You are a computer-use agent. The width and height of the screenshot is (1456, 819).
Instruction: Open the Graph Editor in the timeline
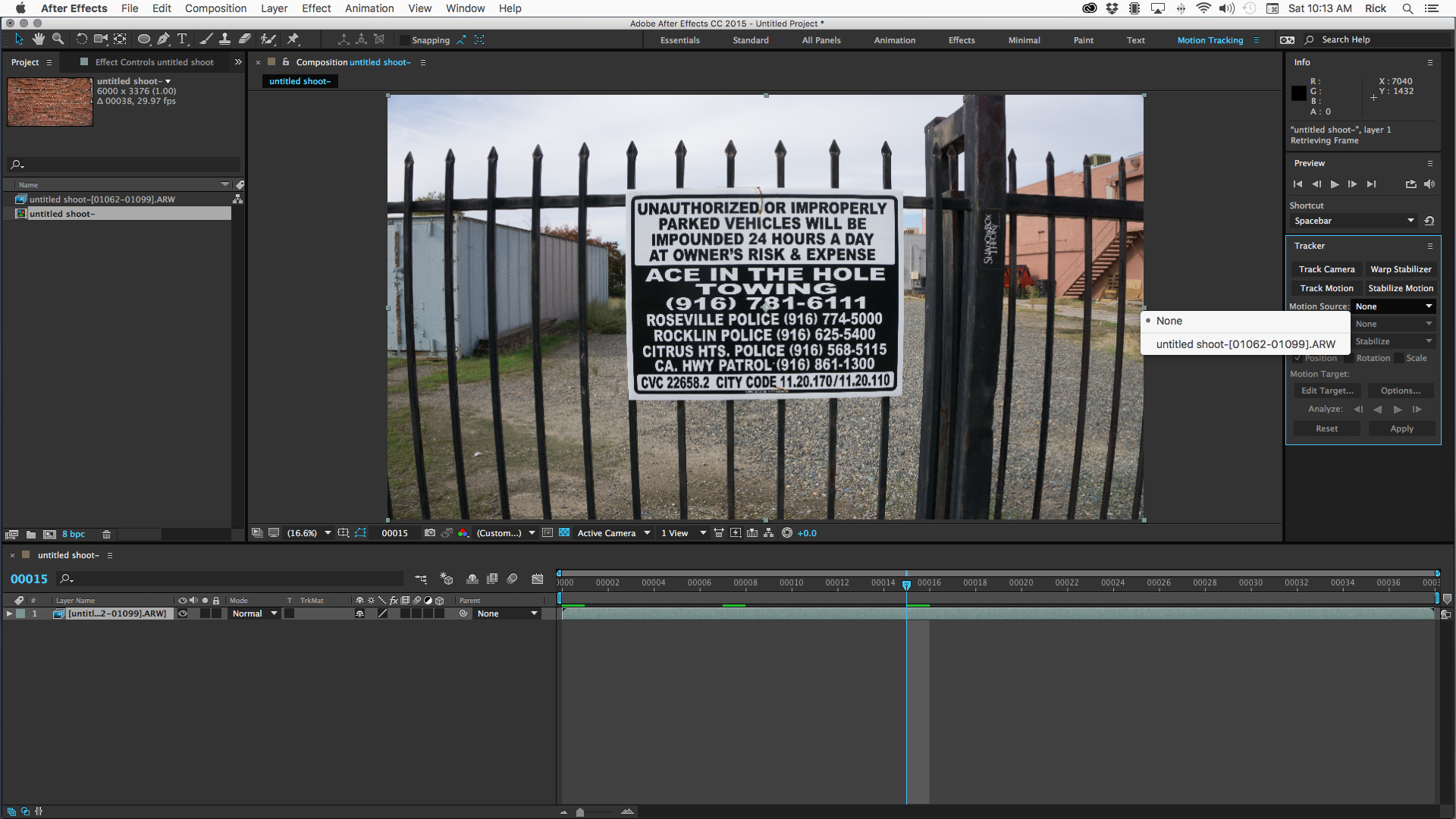coord(538,579)
